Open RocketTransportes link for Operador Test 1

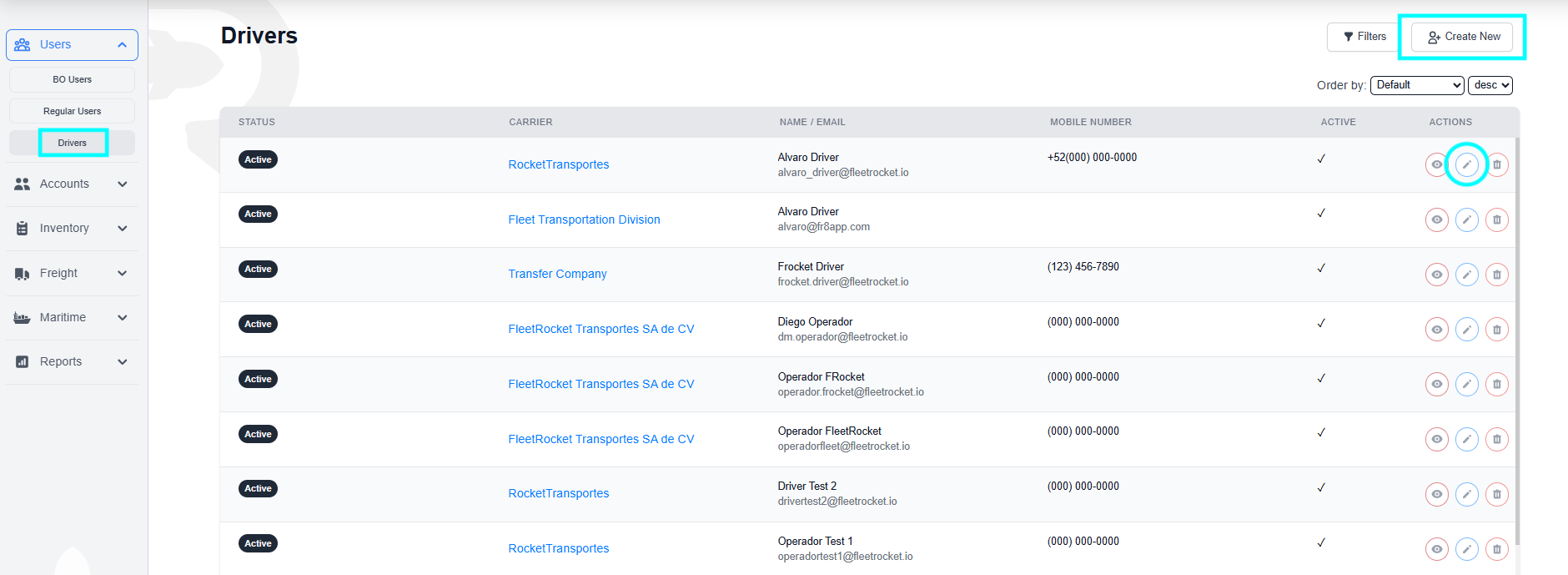[559, 548]
